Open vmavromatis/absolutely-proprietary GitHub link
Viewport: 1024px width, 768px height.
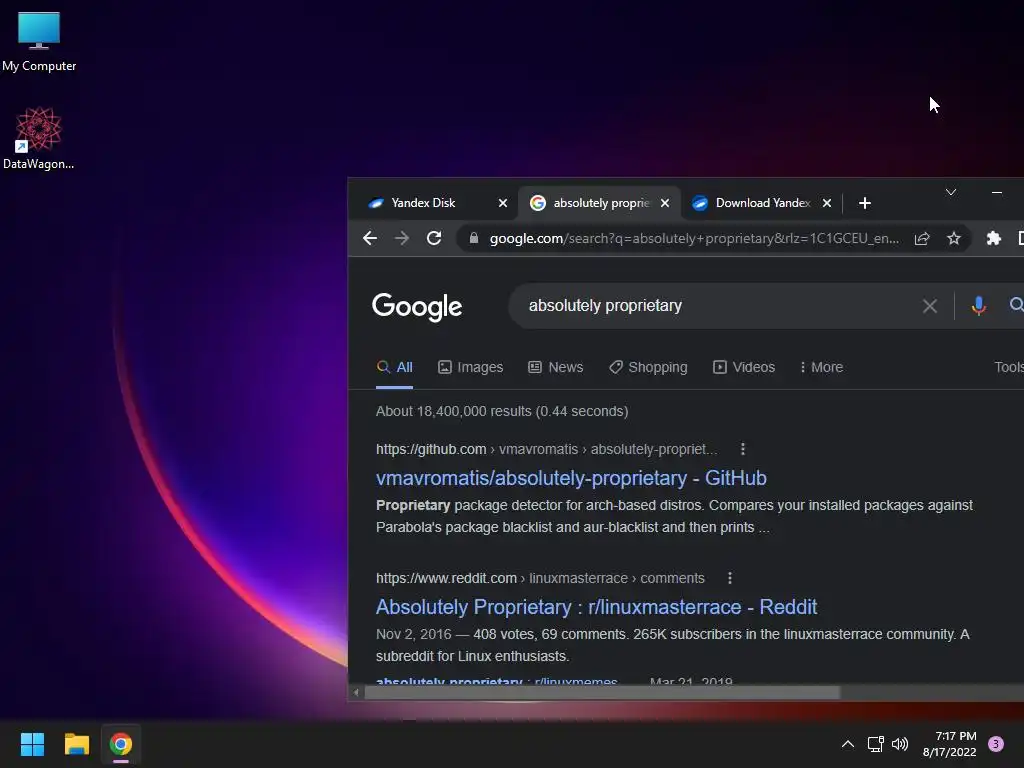click(571, 478)
